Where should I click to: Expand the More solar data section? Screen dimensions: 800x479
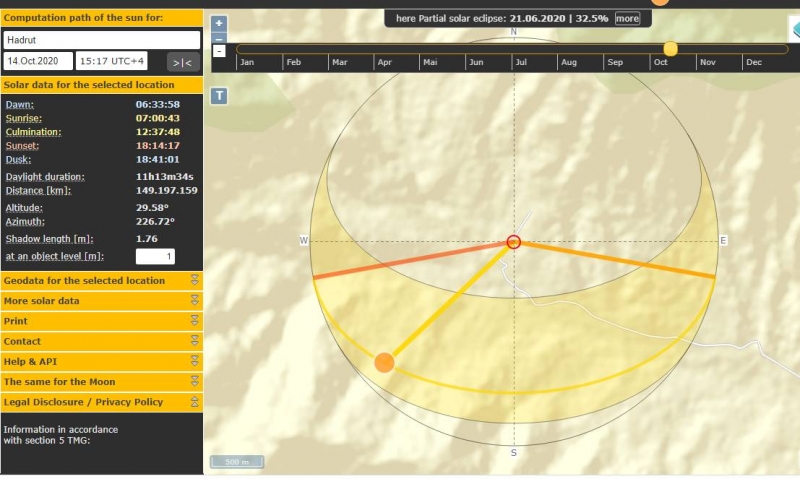pyautogui.click(x=100, y=301)
